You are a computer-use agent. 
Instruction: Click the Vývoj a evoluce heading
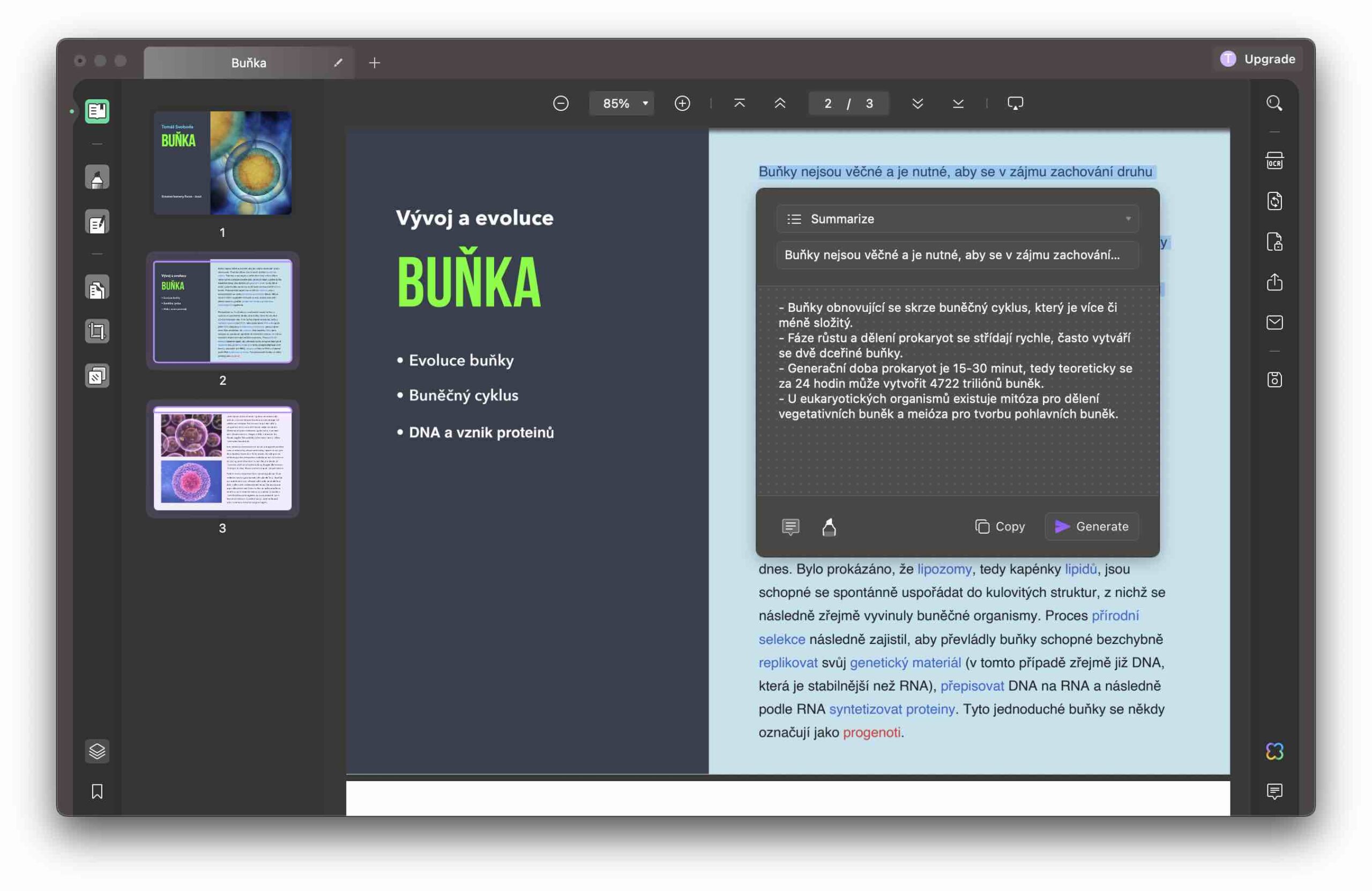[x=474, y=218]
